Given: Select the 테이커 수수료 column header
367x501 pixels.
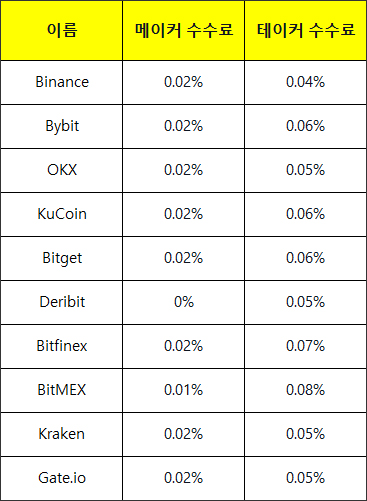Looking at the screenshot, I should point(305,30).
